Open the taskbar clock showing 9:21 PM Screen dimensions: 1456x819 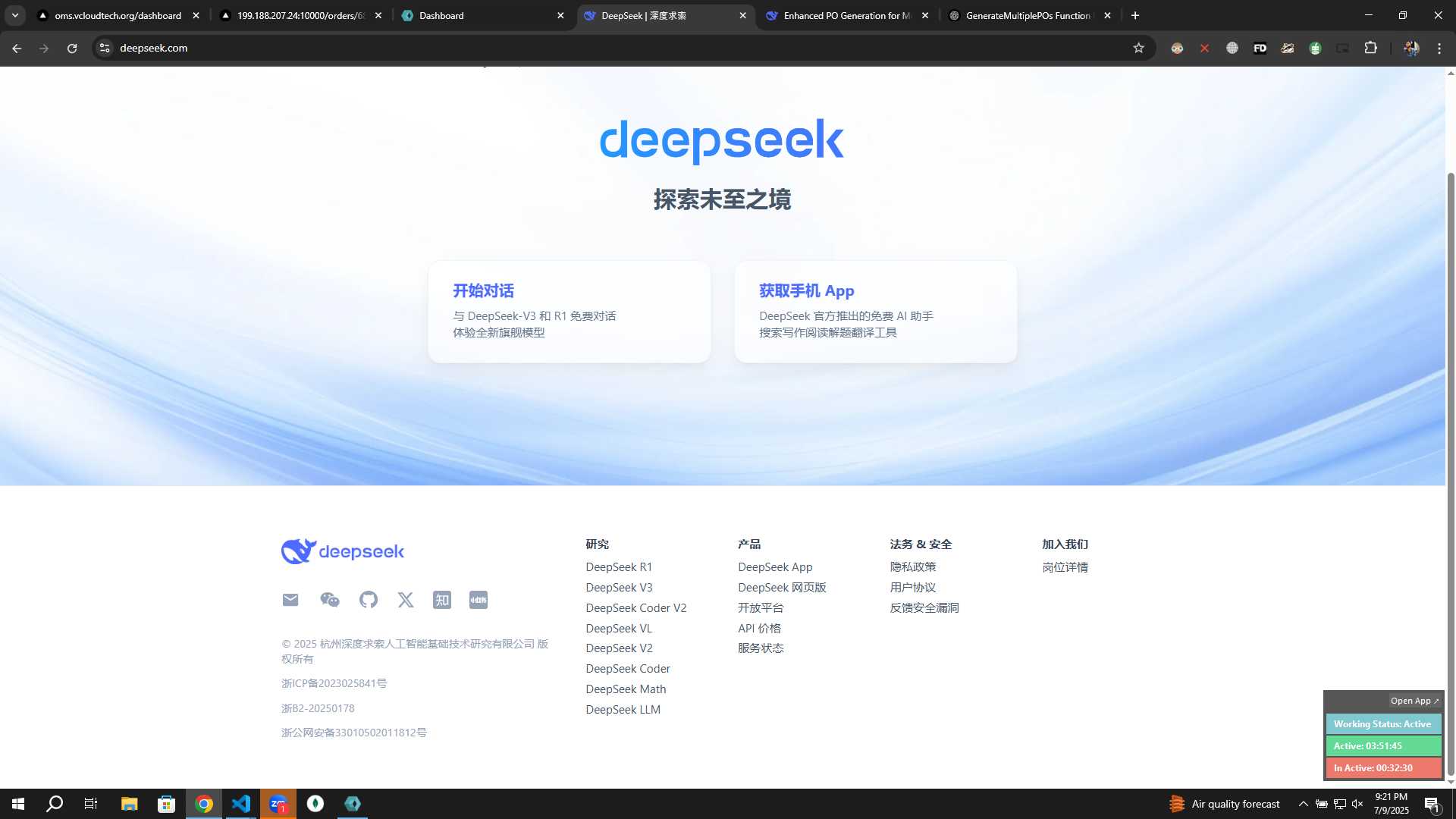[1391, 804]
